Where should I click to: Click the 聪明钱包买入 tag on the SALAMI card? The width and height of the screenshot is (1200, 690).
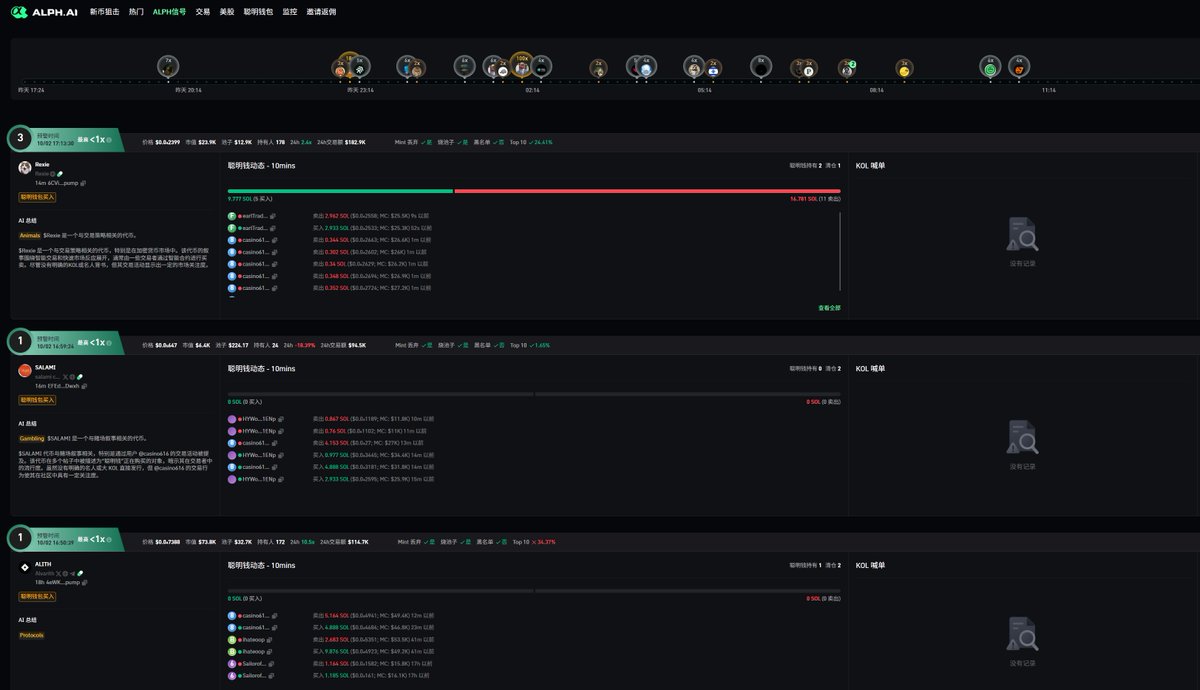37,400
